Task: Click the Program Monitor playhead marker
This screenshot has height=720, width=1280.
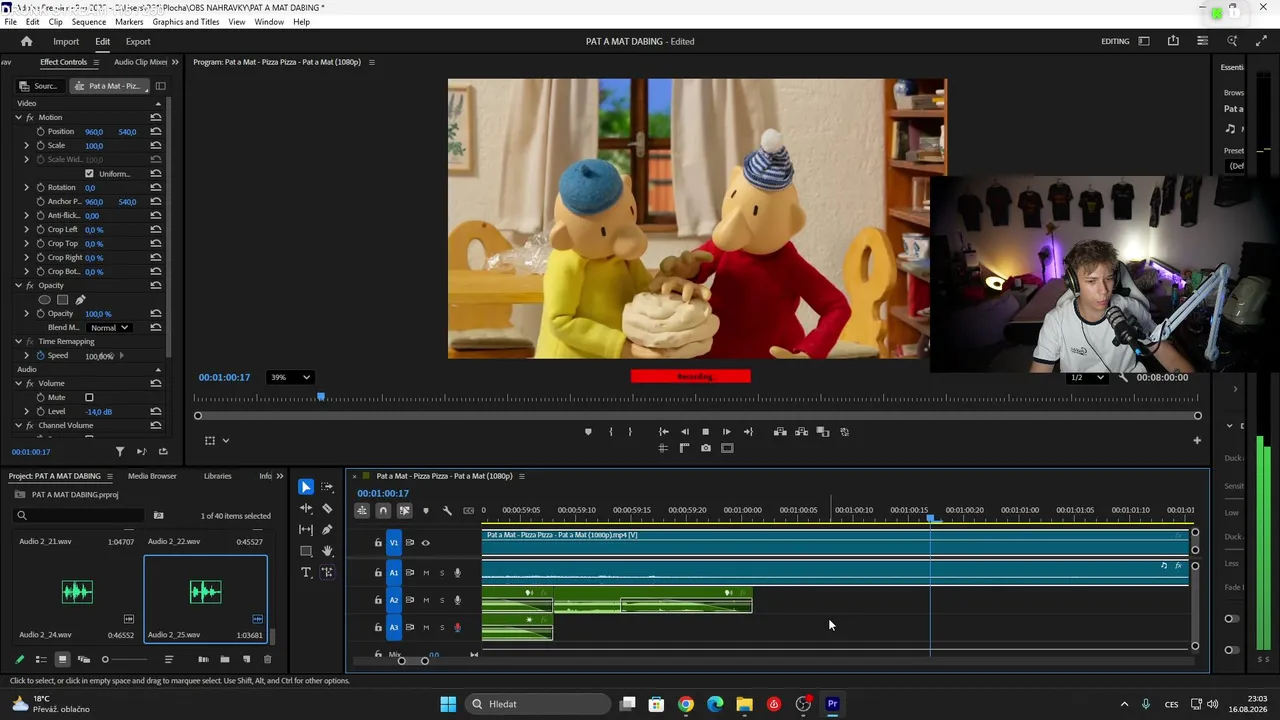Action: [x=321, y=397]
